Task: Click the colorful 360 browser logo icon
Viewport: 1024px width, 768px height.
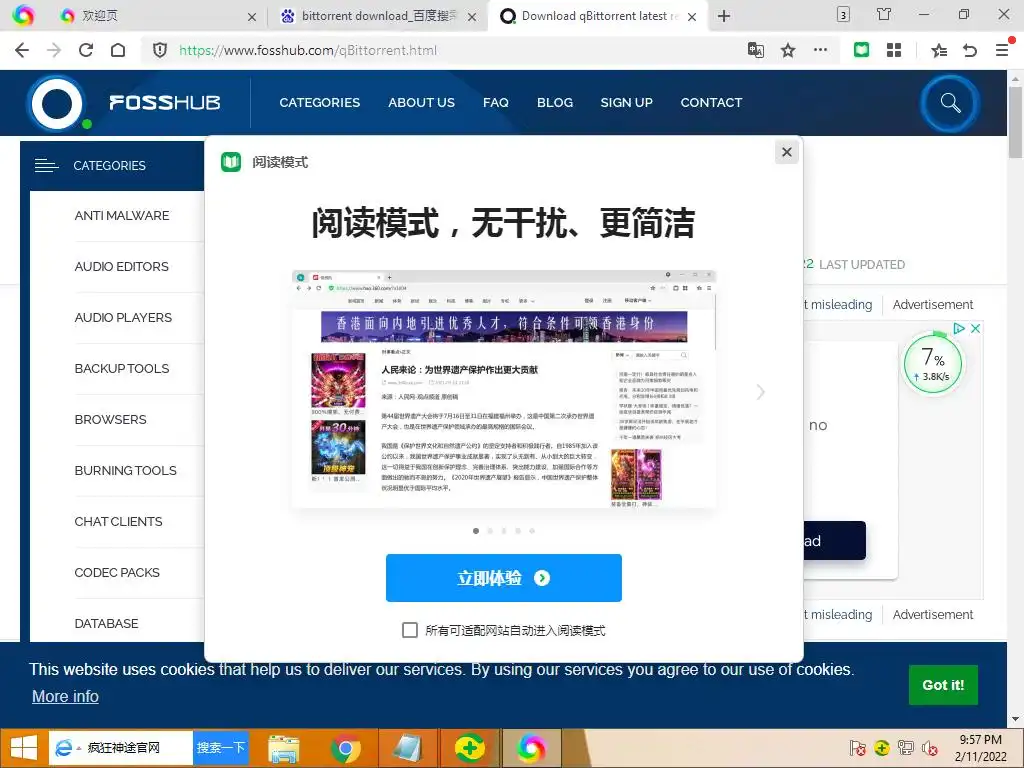Action: coord(23,16)
